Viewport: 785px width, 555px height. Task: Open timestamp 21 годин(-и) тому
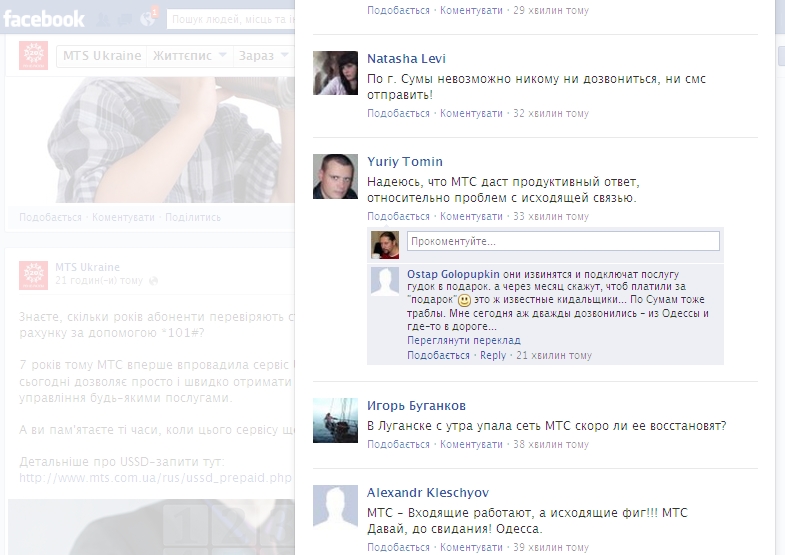[x=99, y=281]
